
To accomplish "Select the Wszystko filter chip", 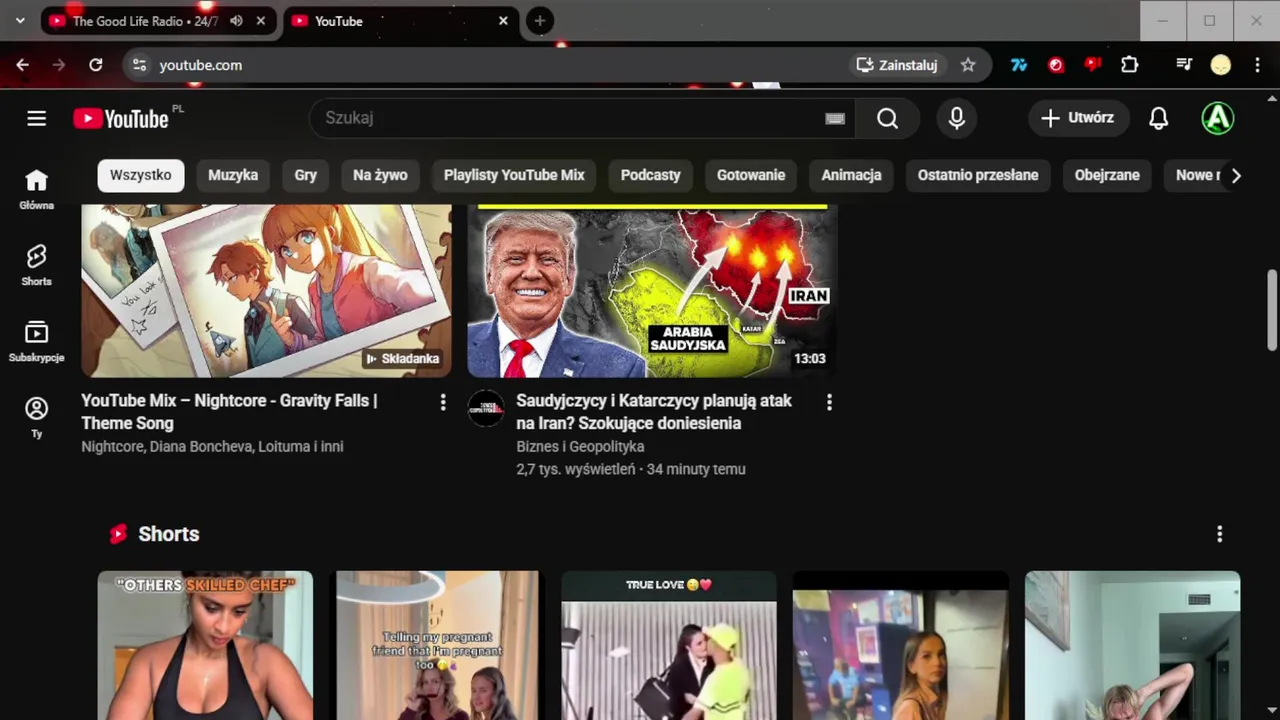I will [x=141, y=175].
